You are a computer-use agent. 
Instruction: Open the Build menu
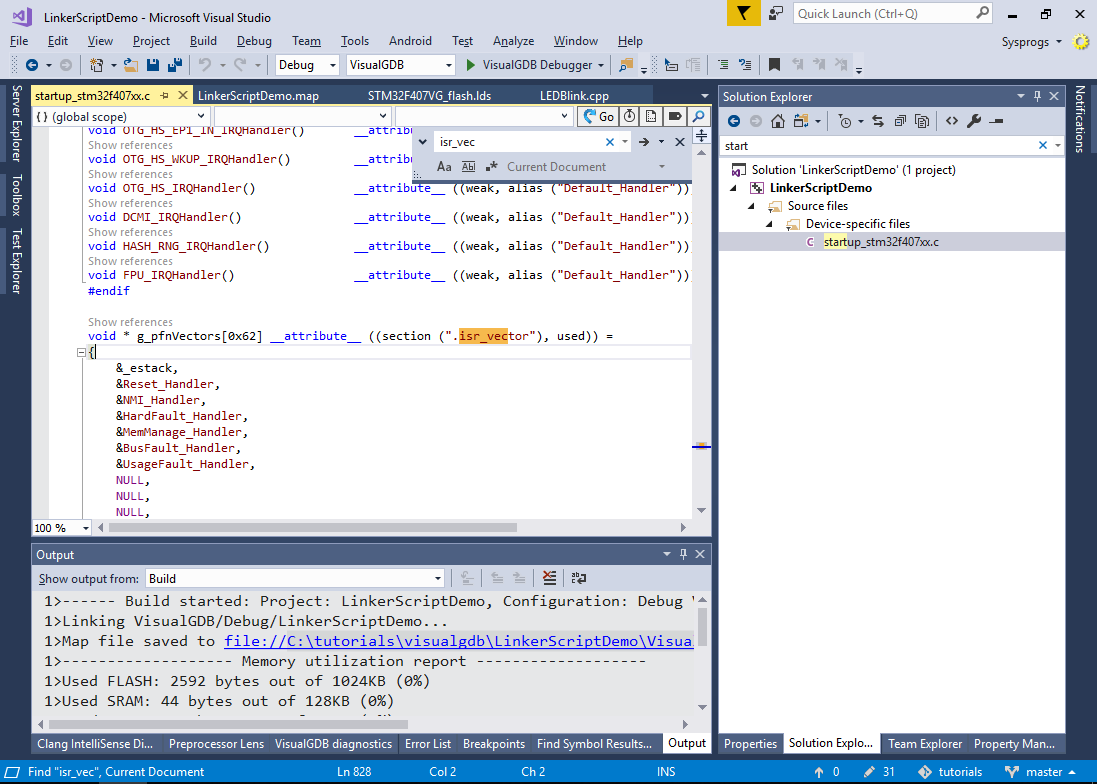click(203, 41)
